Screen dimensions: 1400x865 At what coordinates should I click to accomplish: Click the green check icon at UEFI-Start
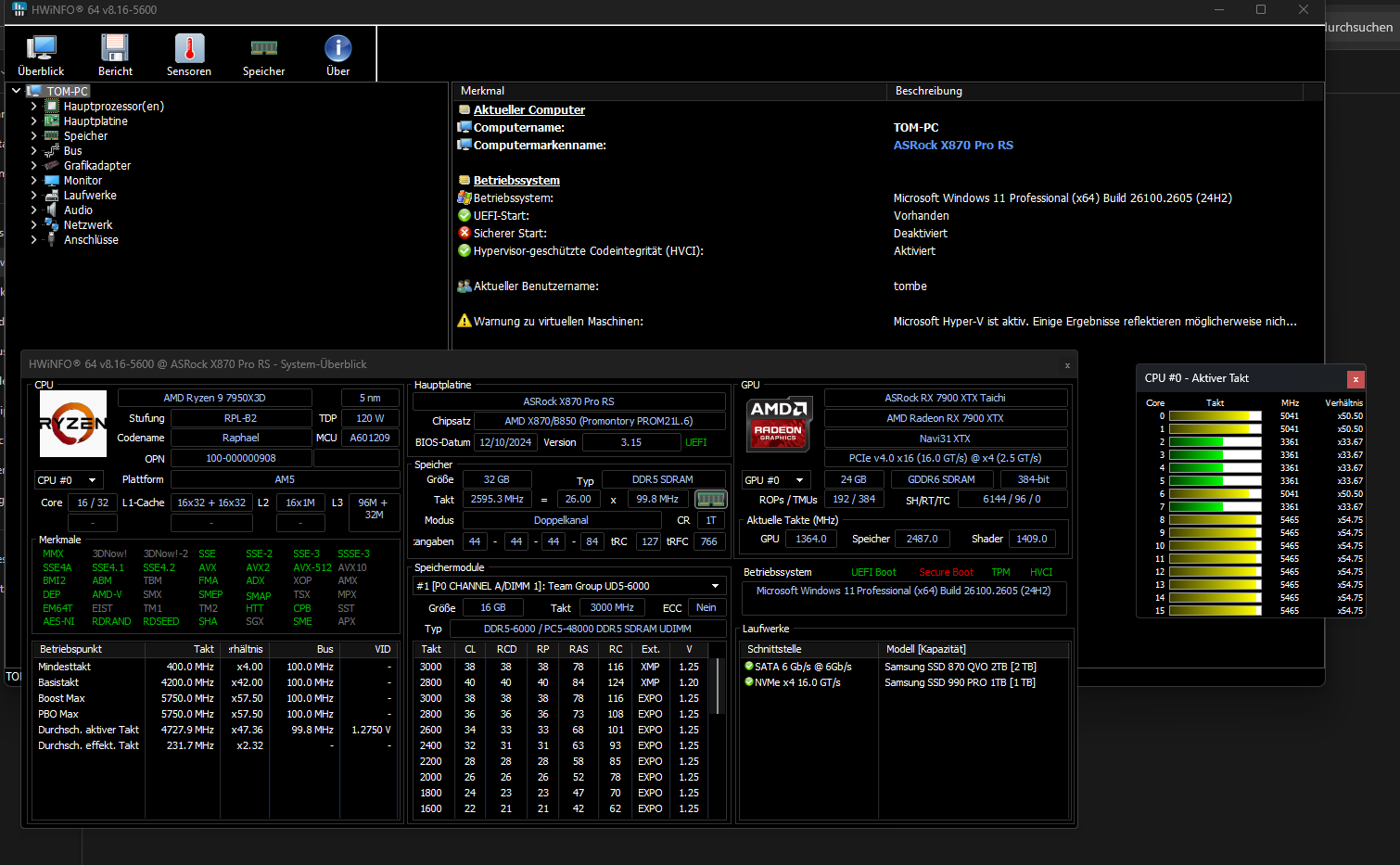tap(465, 215)
